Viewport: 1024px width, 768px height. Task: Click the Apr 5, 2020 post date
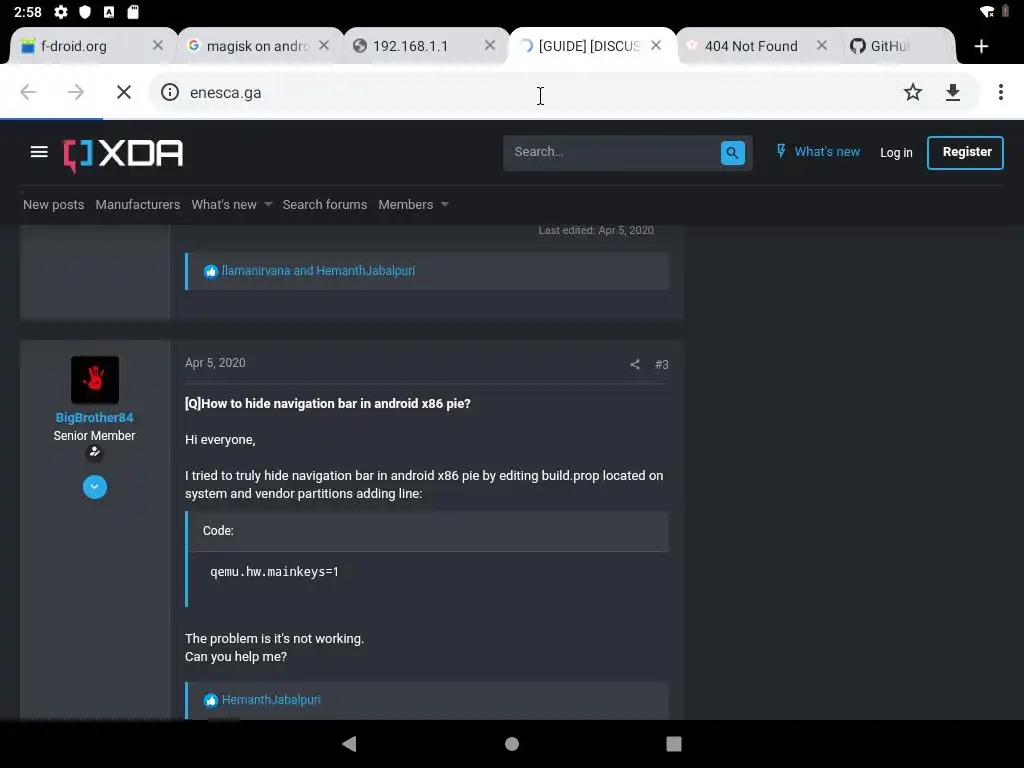click(215, 362)
